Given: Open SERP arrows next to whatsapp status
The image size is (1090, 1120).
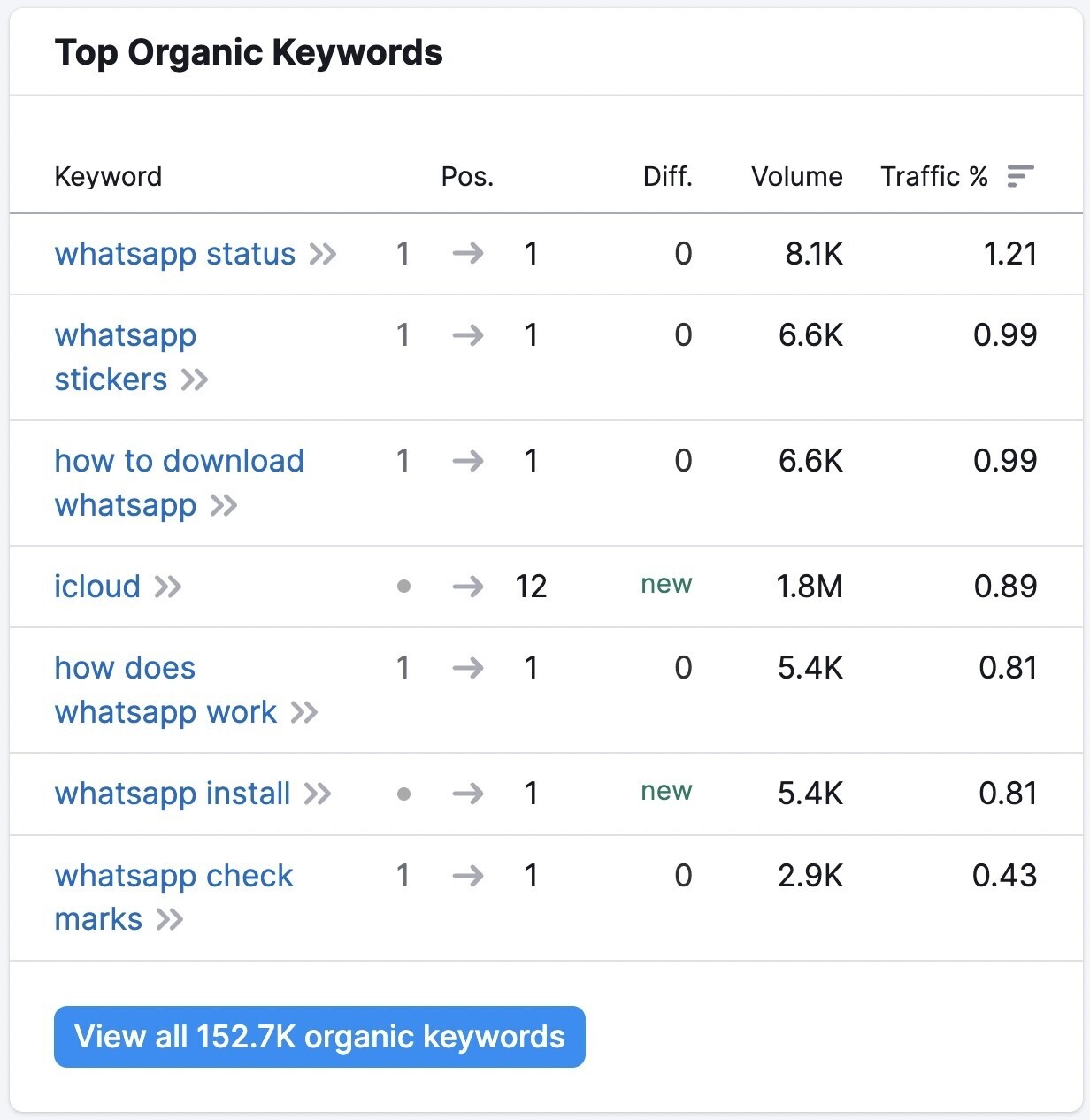Looking at the screenshot, I should [323, 255].
